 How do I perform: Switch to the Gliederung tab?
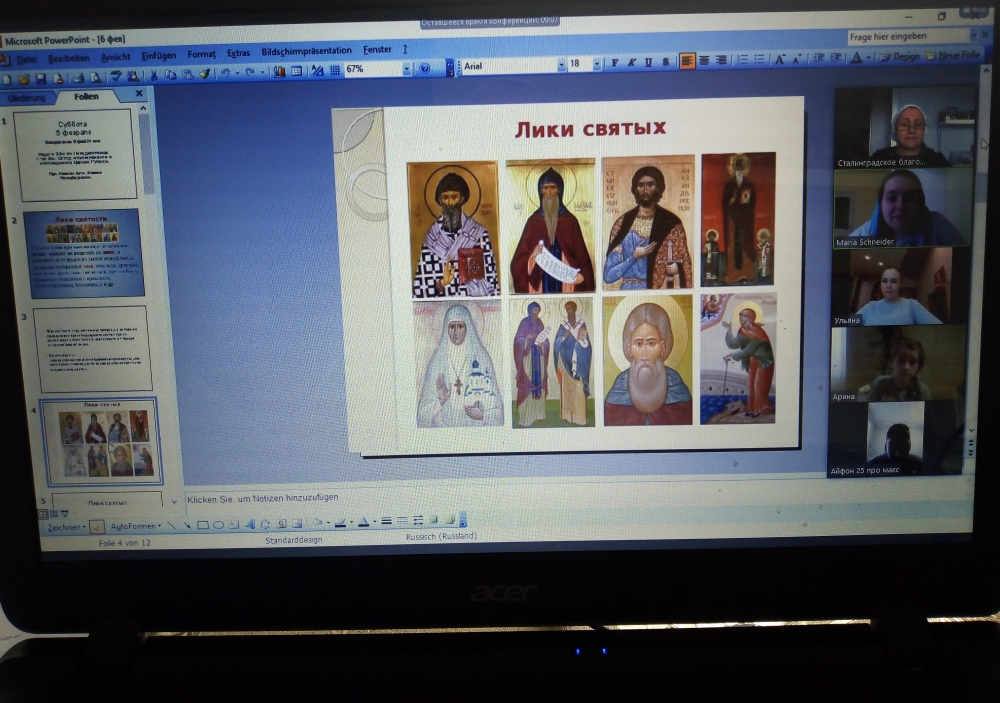(x=27, y=98)
